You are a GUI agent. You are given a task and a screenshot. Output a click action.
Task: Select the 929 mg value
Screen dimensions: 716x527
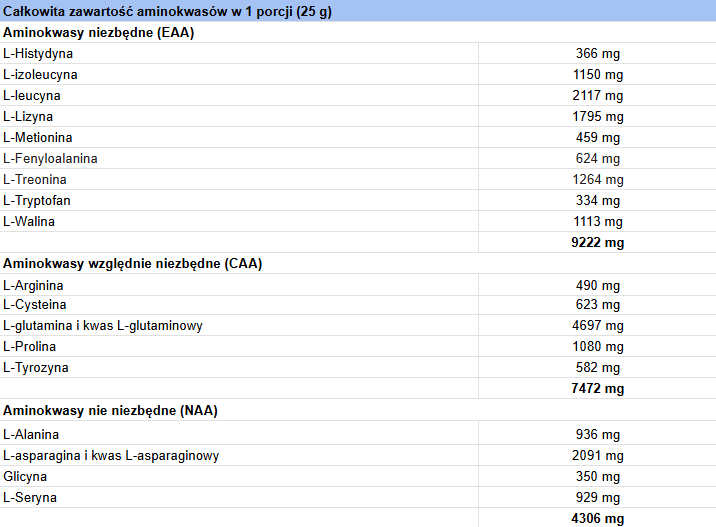[x=598, y=498]
